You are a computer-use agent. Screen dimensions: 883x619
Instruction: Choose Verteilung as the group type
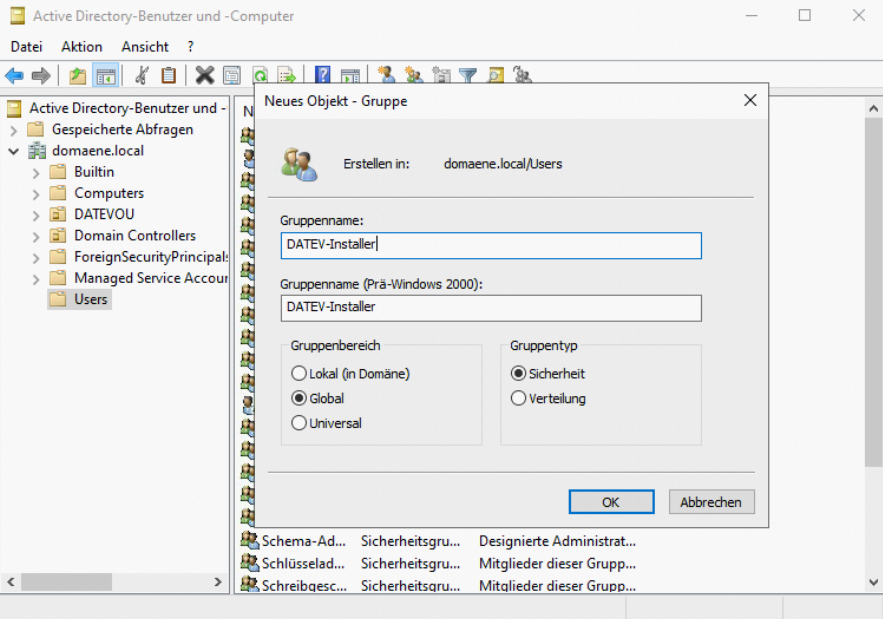tap(518, 398)
